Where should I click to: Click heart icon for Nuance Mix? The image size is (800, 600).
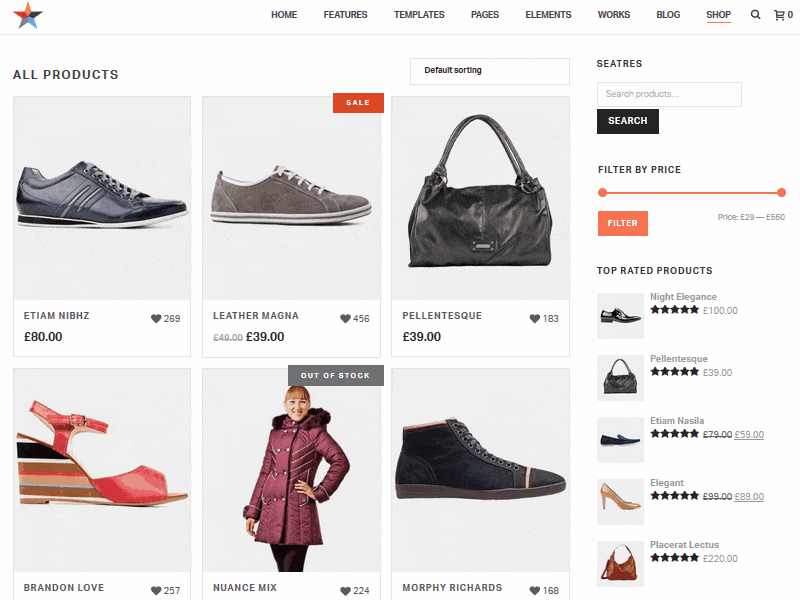345,591
